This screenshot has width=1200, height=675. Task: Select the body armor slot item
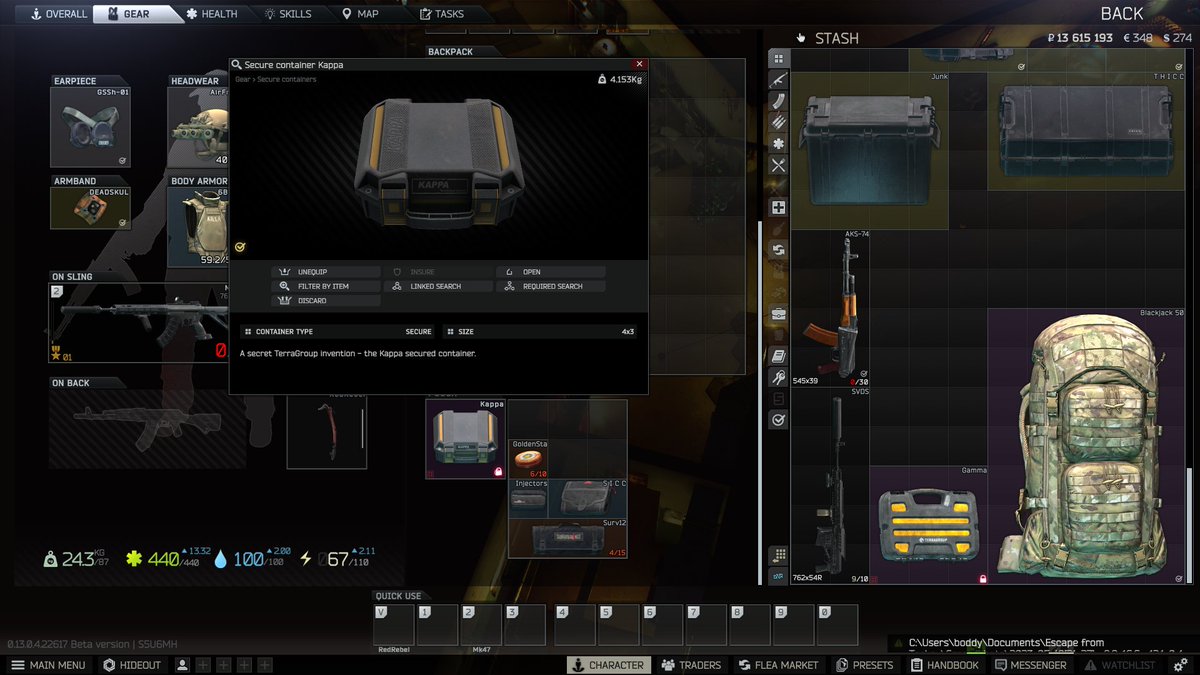coord(198,226)
